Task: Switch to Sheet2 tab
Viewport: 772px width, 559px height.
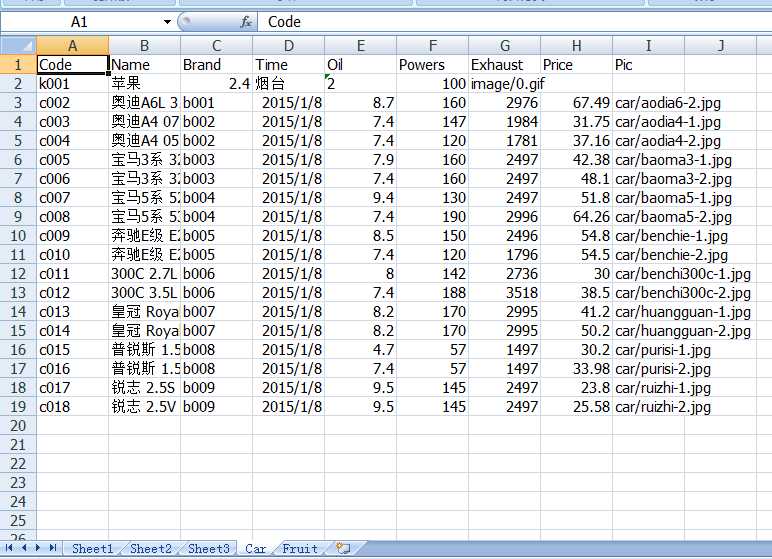Action: [151, 549]
